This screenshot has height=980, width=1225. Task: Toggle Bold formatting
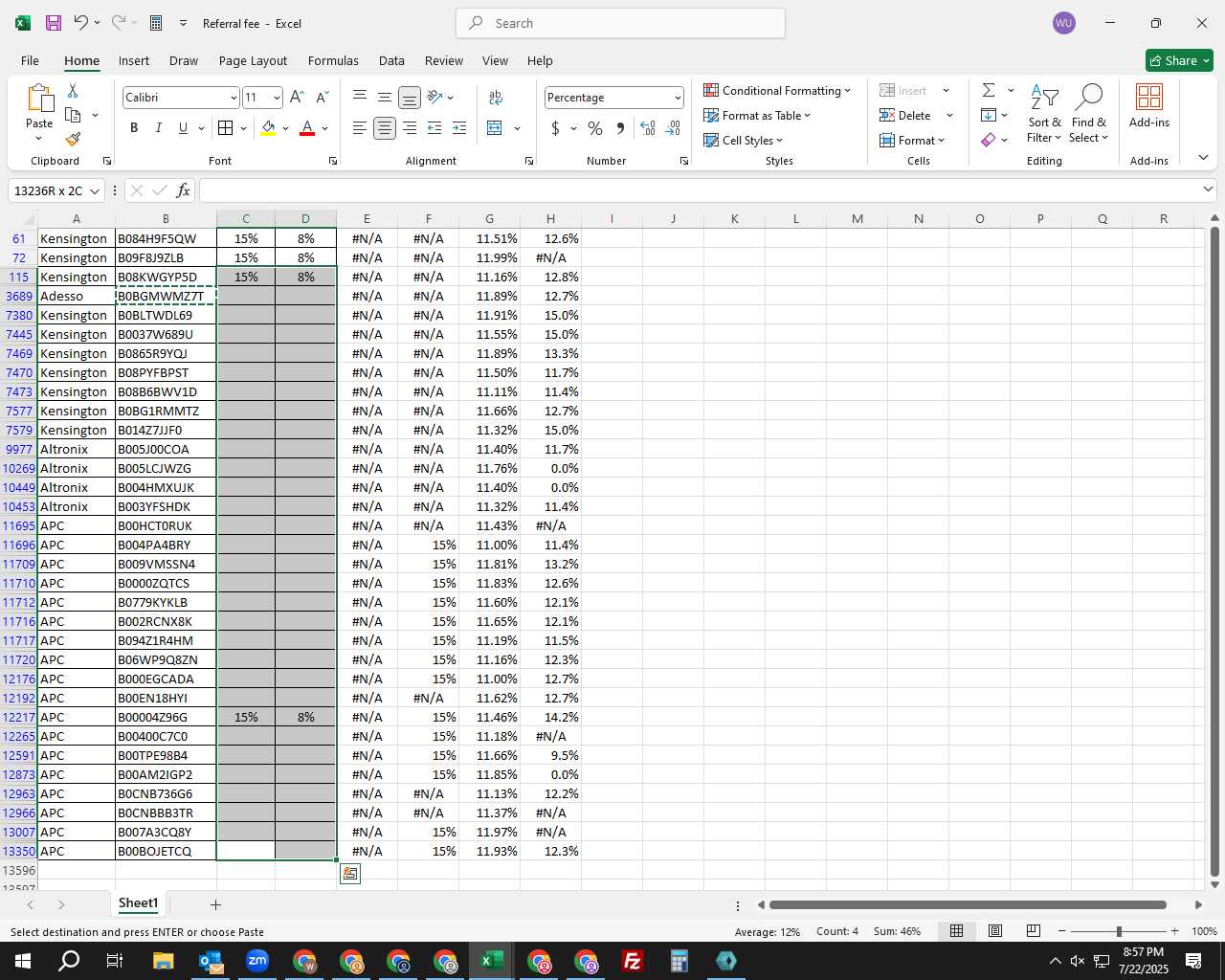pyautogui.click(x=134, y=128)
